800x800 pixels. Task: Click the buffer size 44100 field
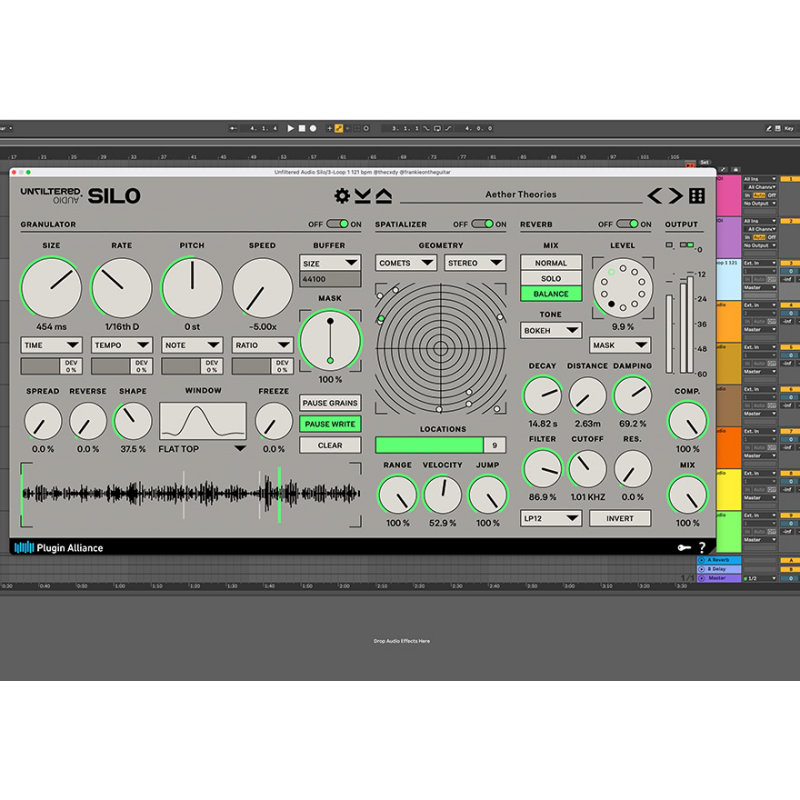coord(330,279)
